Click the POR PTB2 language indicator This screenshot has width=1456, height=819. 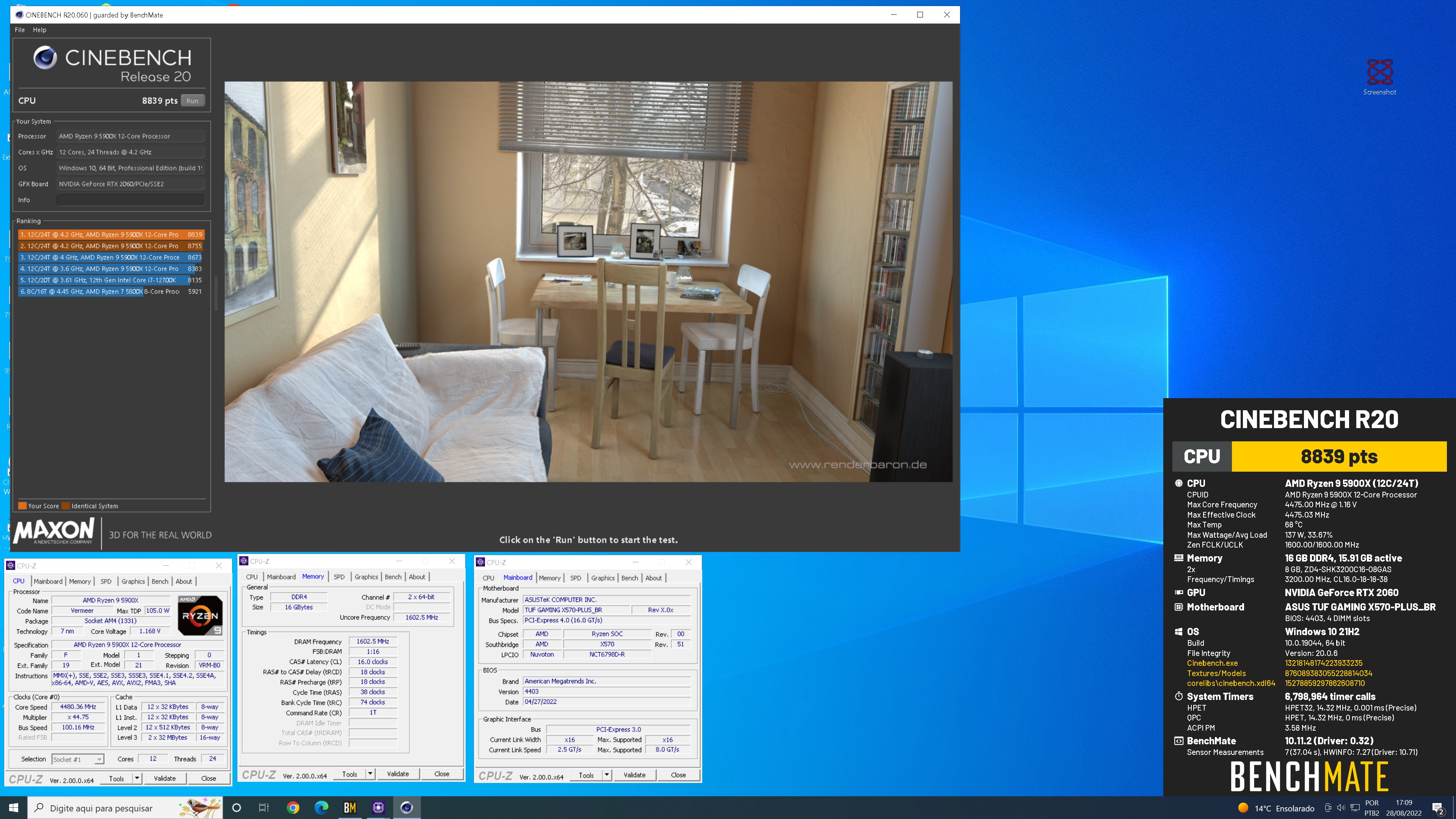1372,808
